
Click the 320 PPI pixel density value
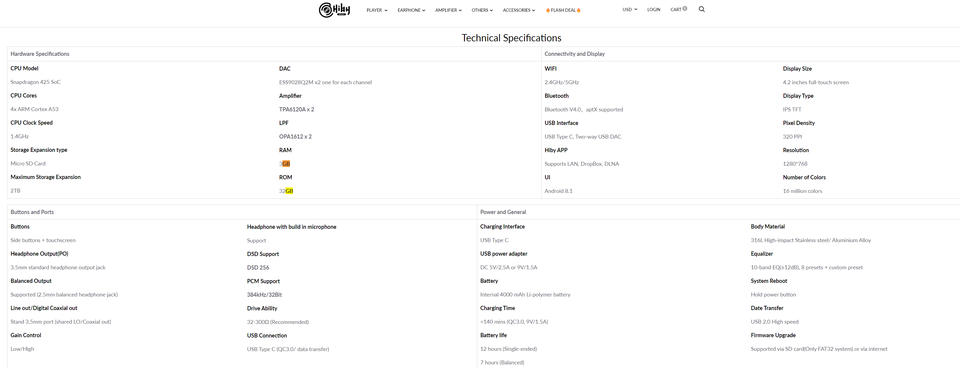point(792,137)
